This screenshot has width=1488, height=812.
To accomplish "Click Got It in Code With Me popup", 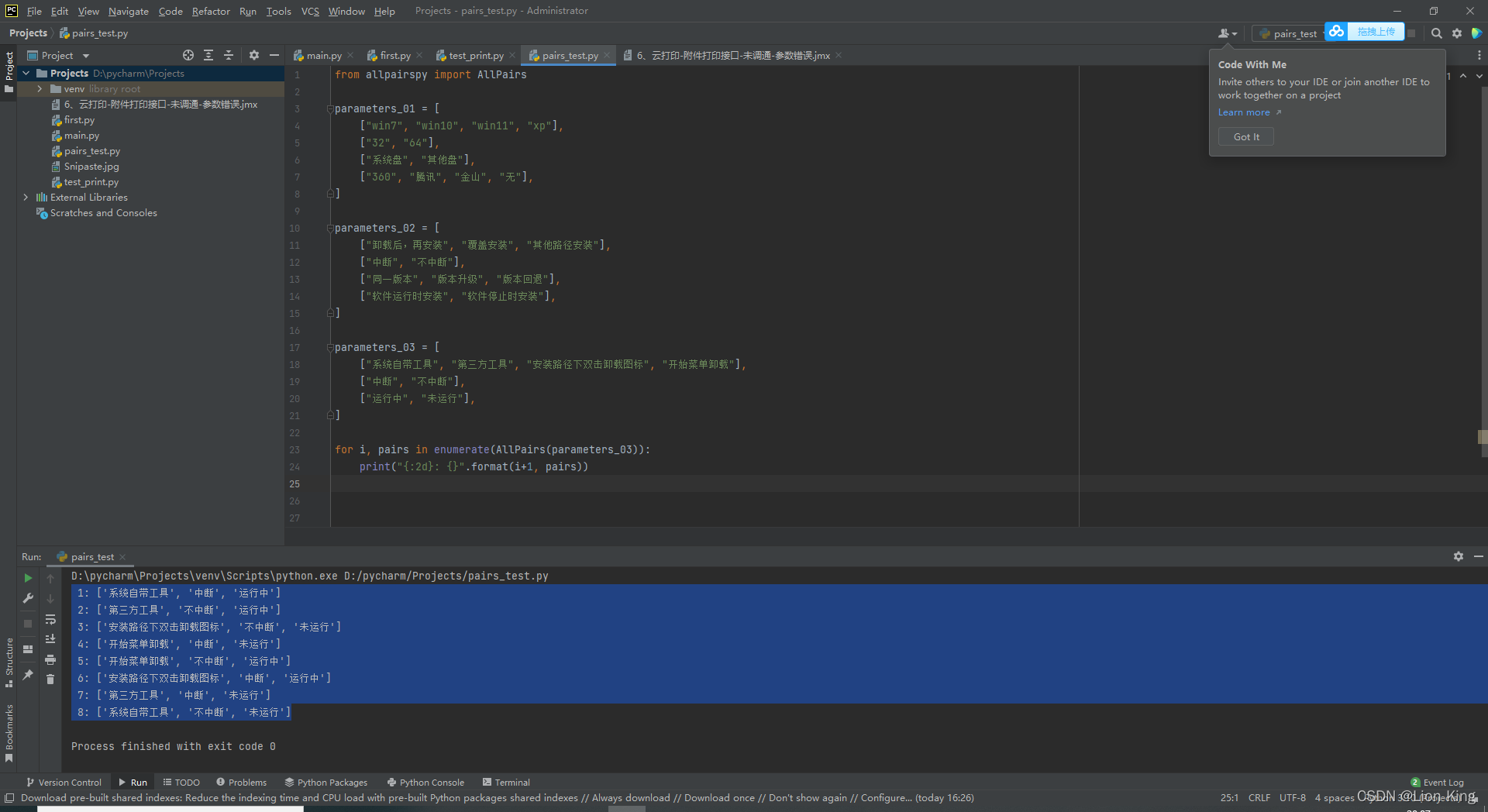I will tap(1245, 136).
